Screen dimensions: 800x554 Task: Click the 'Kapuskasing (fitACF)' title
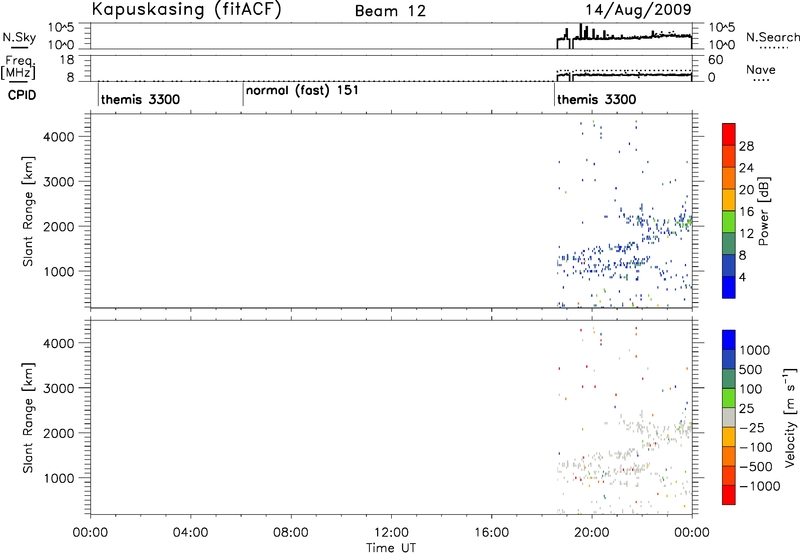(187, 9)
